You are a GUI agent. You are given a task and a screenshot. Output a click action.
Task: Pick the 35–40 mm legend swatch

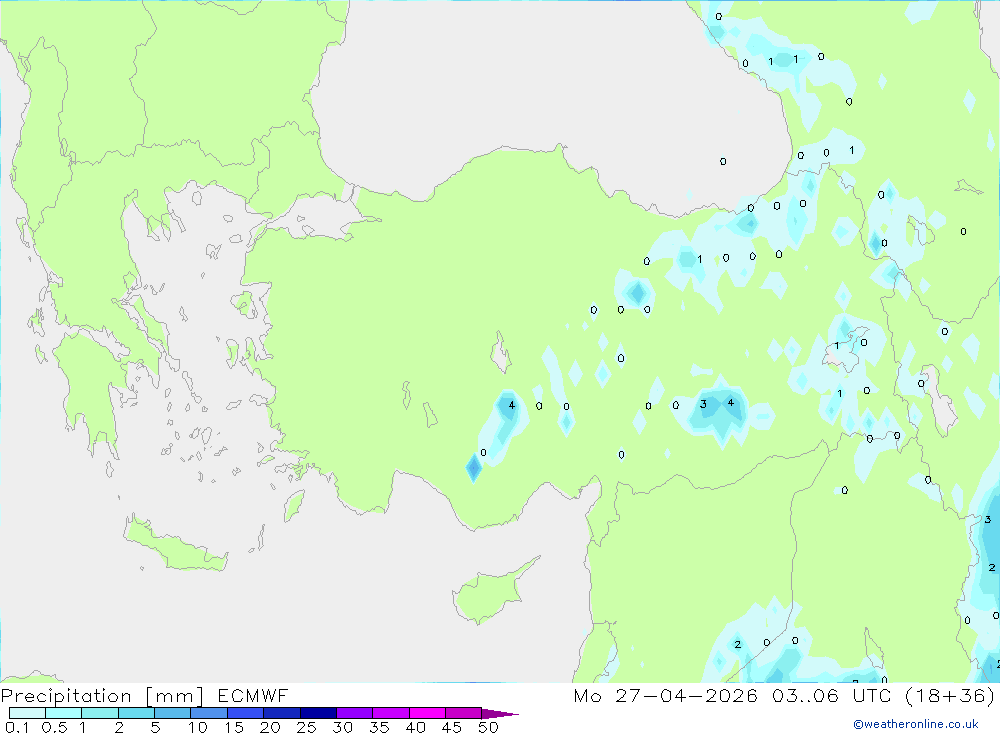click(x=391, y=713)
